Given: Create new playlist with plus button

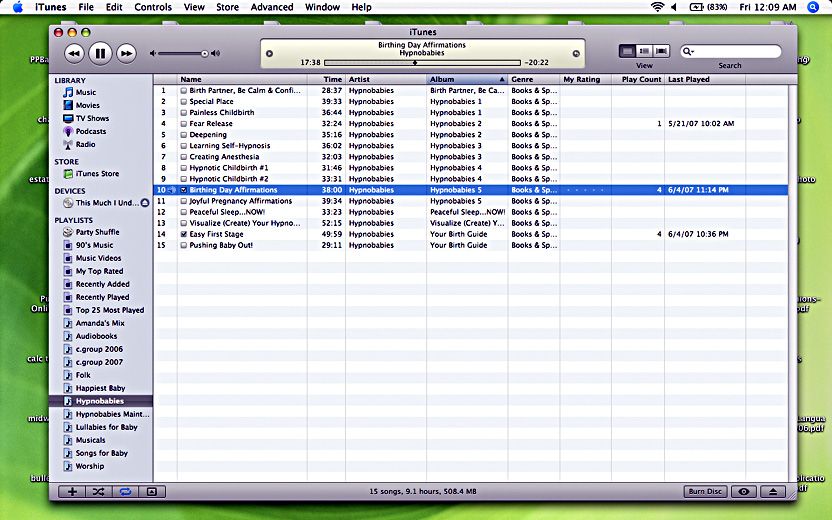Looking at the screenshot, I should point(72,492).
